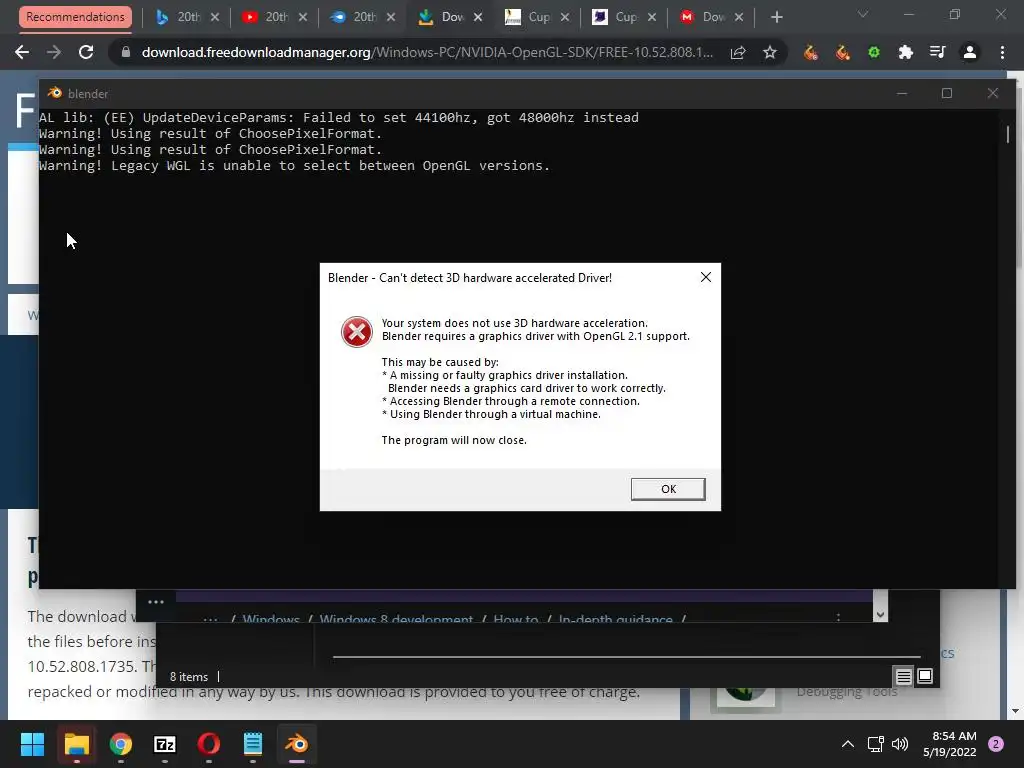Image resolution: width=1024 pixels, height=768 pixels.
Task: Close the red M icon 'Dow' tab
Action: pos(739,17)
